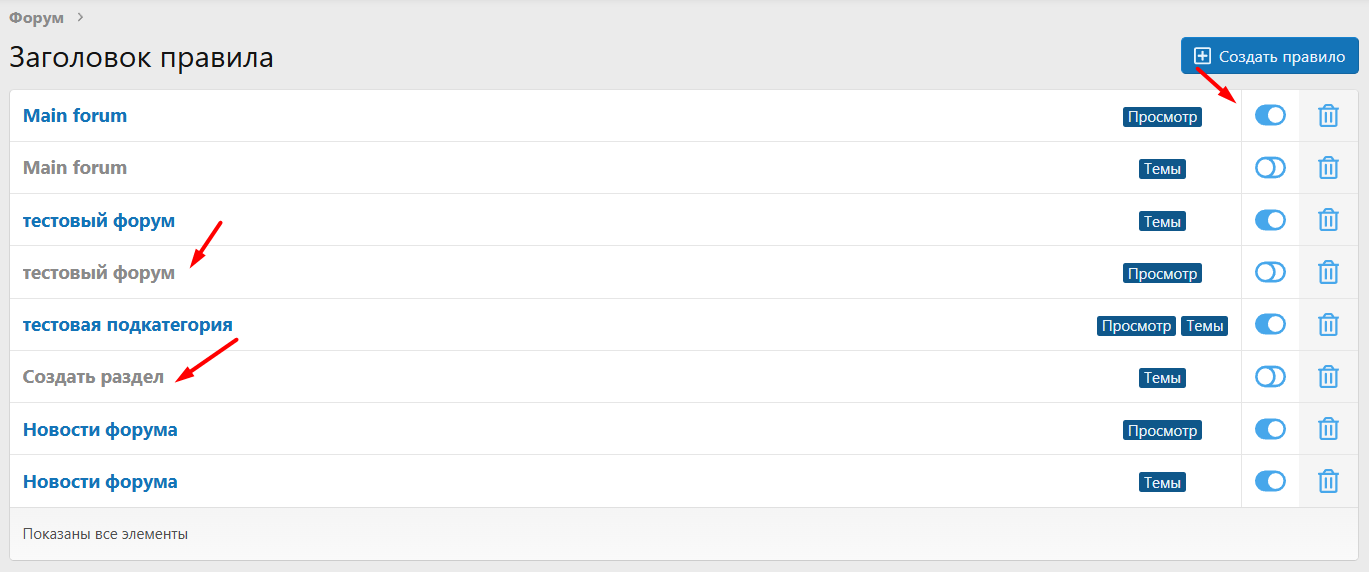Remove the тестовая подкатегория rule via trash icon
The image size is (1369, 572).
tap(1328, 324)
